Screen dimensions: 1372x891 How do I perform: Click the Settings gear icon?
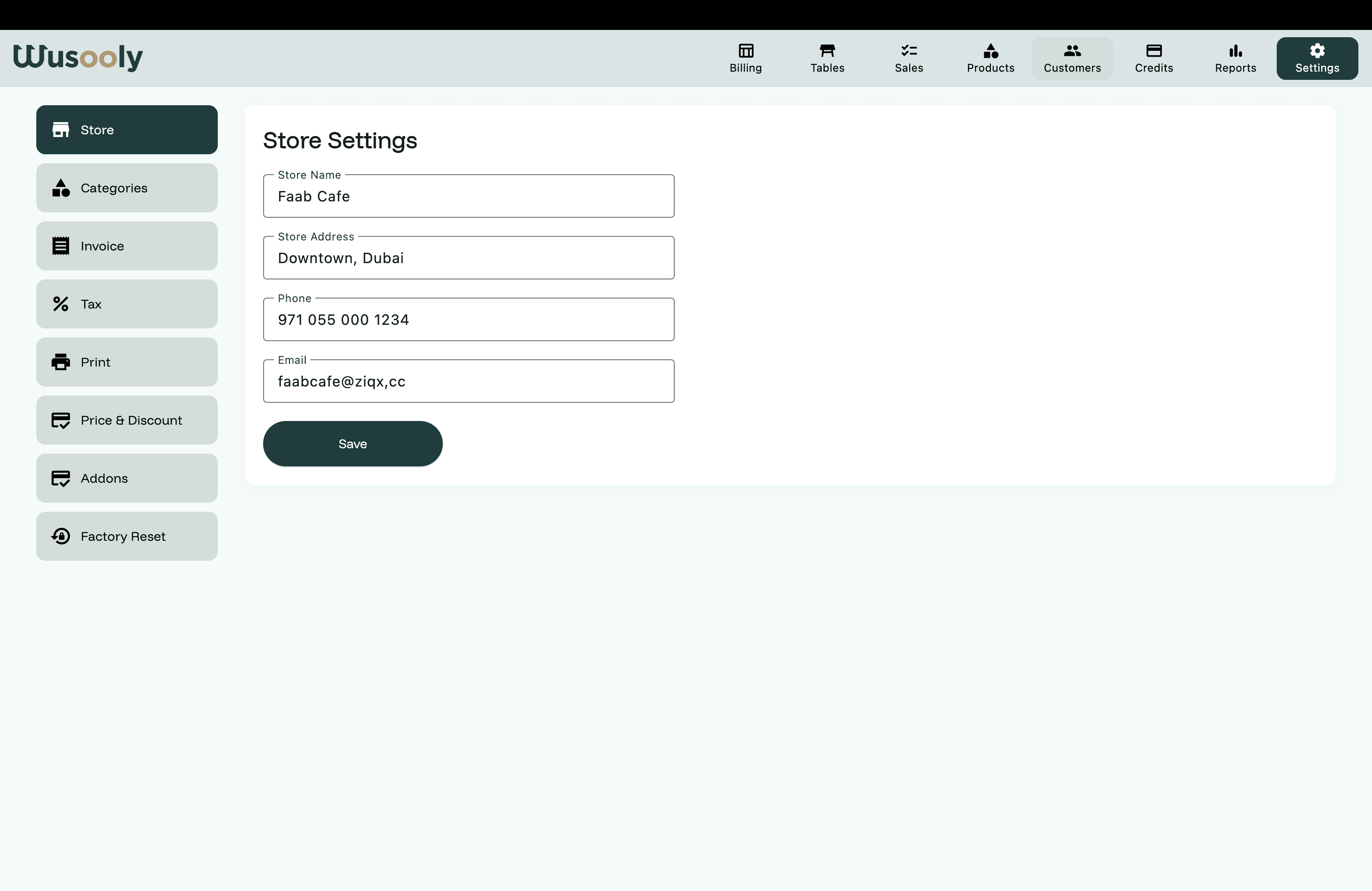point(1317,51)
